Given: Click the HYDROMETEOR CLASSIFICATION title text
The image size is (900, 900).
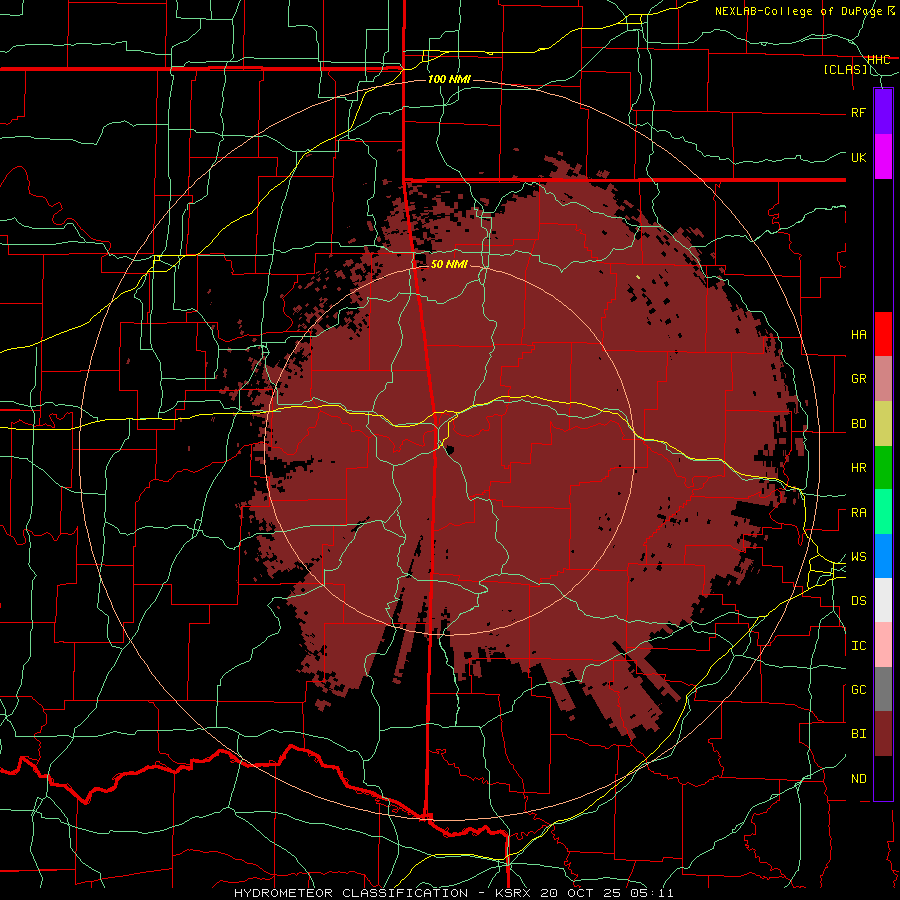Looking at the screenshot, I should [351, 893].
